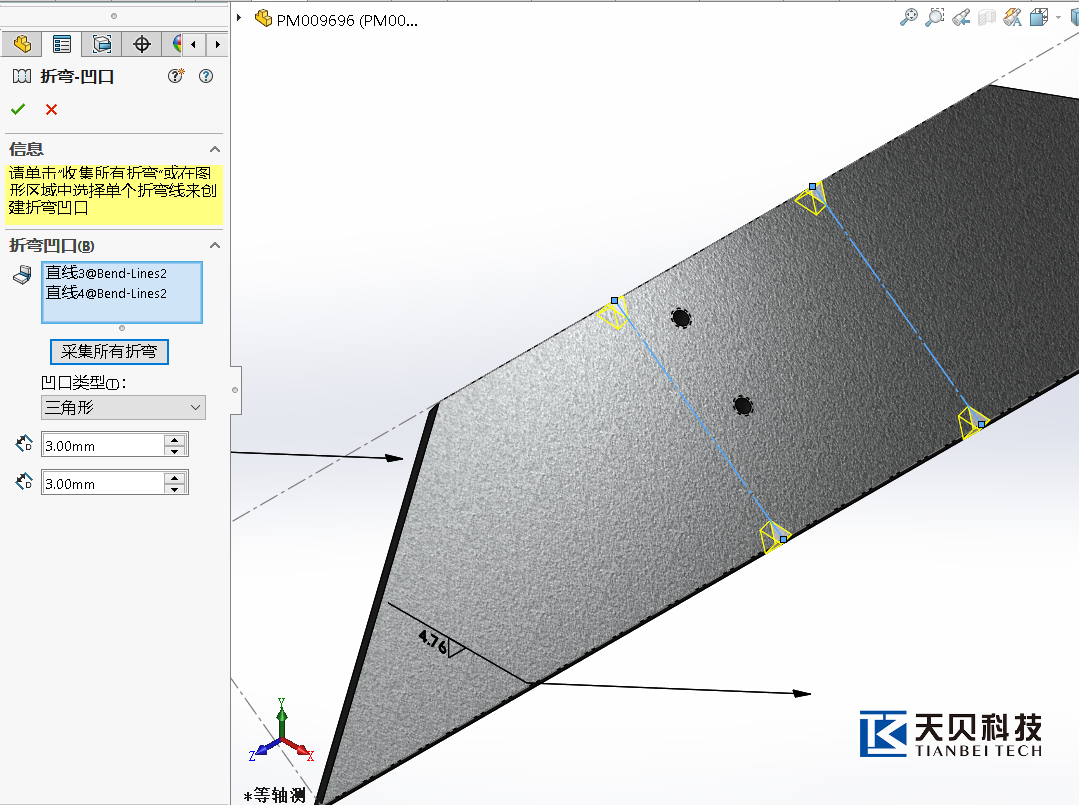
Task: Click Zoom to Area icon
Action: coord(934,17)
